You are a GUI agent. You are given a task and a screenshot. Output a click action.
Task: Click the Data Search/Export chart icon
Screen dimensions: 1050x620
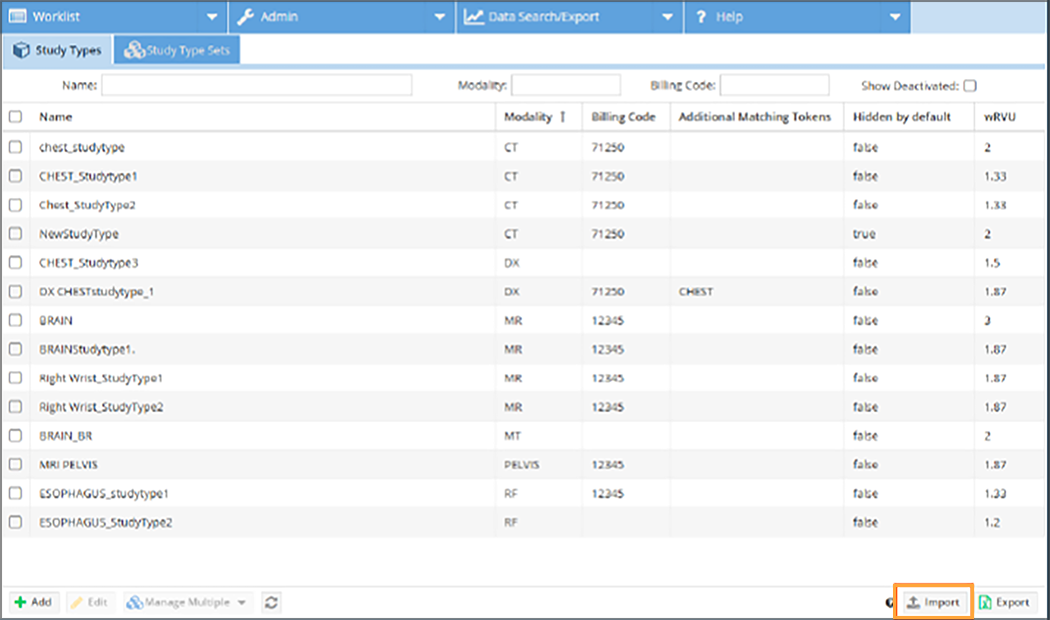[x=474, y=17]
